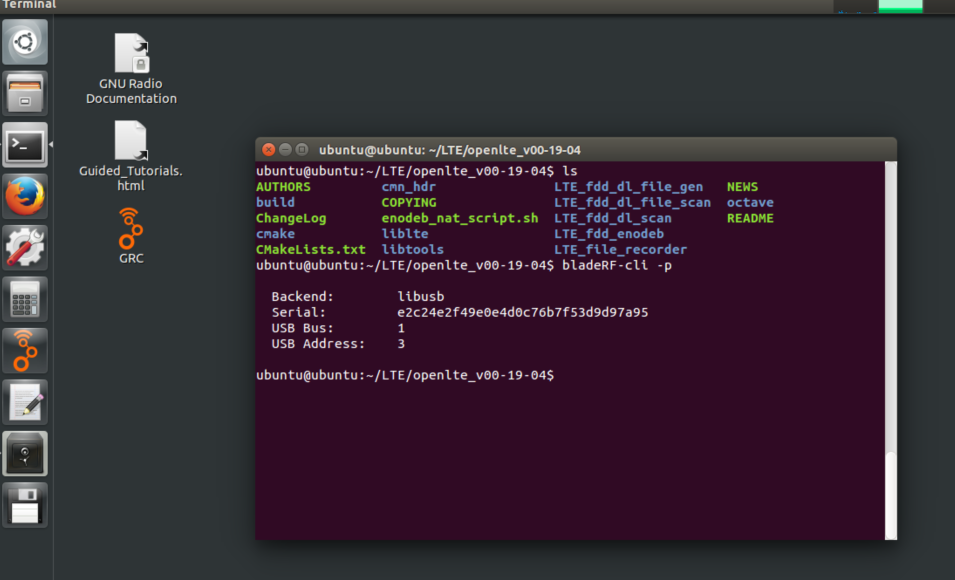Close the terminal window

tap(268, 150)
